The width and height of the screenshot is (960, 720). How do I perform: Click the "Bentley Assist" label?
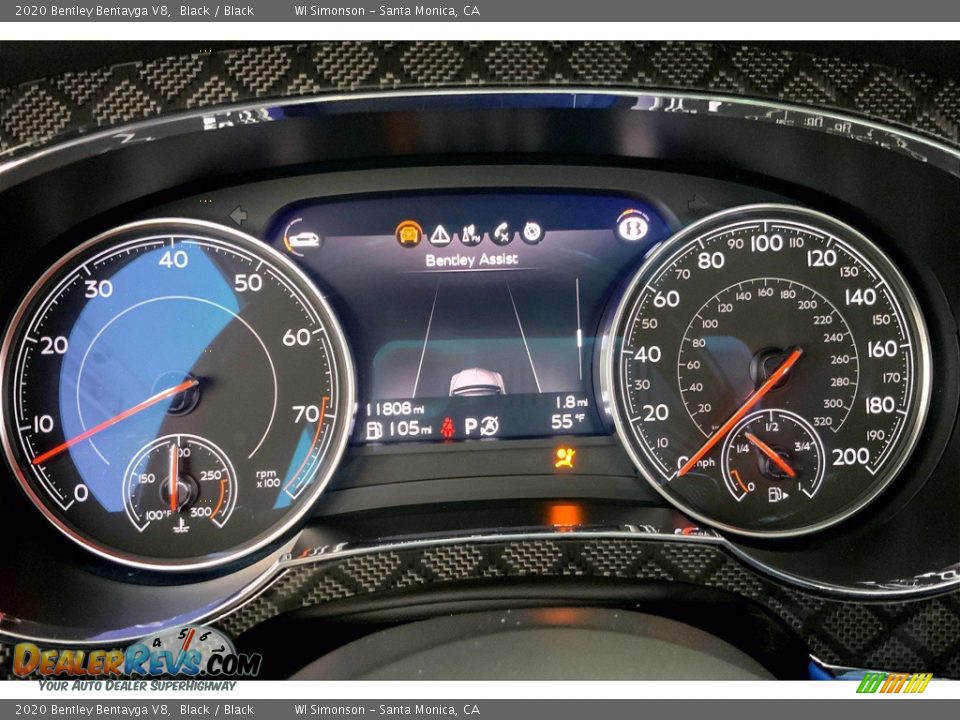471,260
